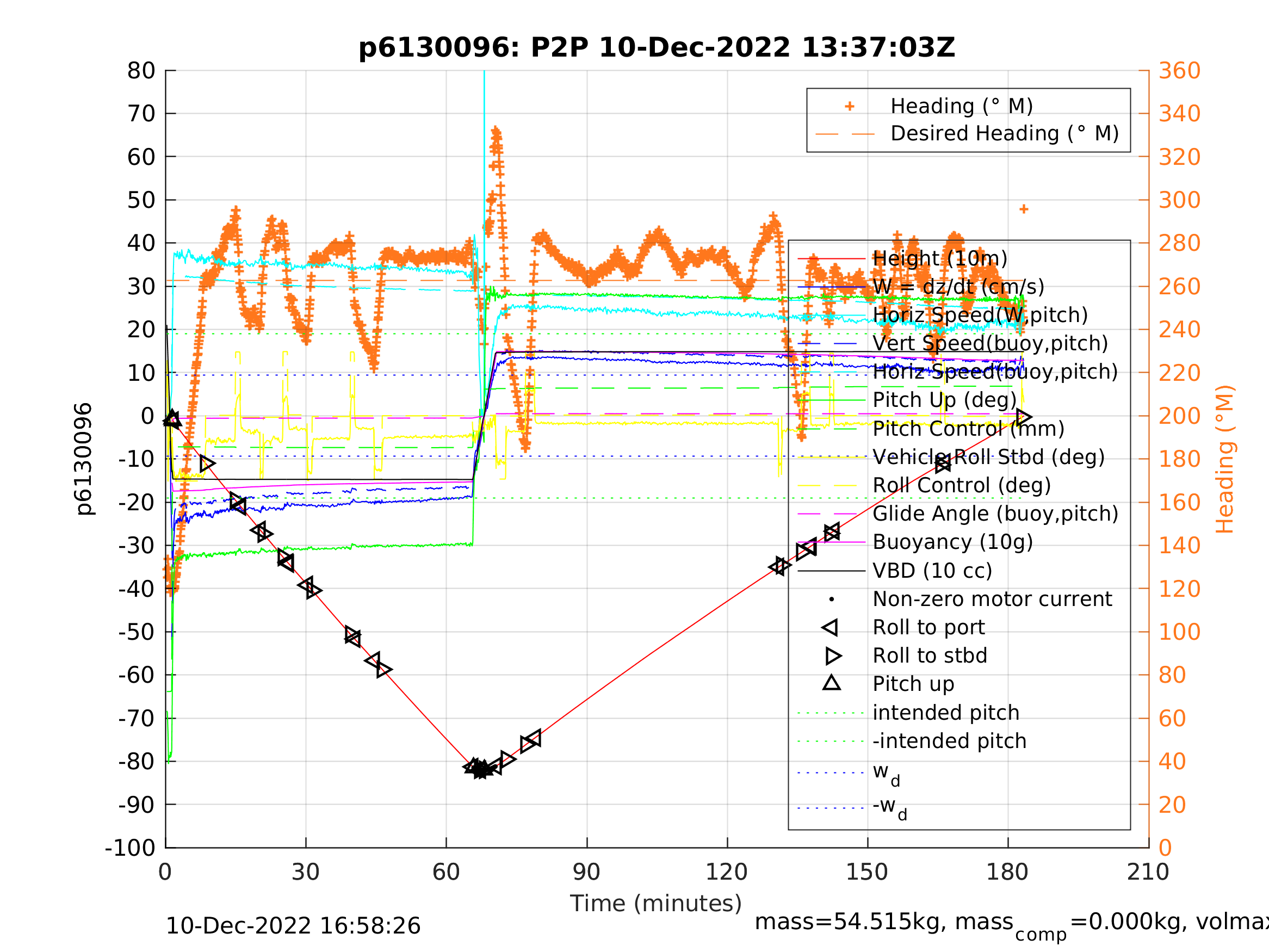Click the 'Horiz Speed(W,pitch)' legend label
The height and width of the screenshot is (952, 1269).
(980, 315)
